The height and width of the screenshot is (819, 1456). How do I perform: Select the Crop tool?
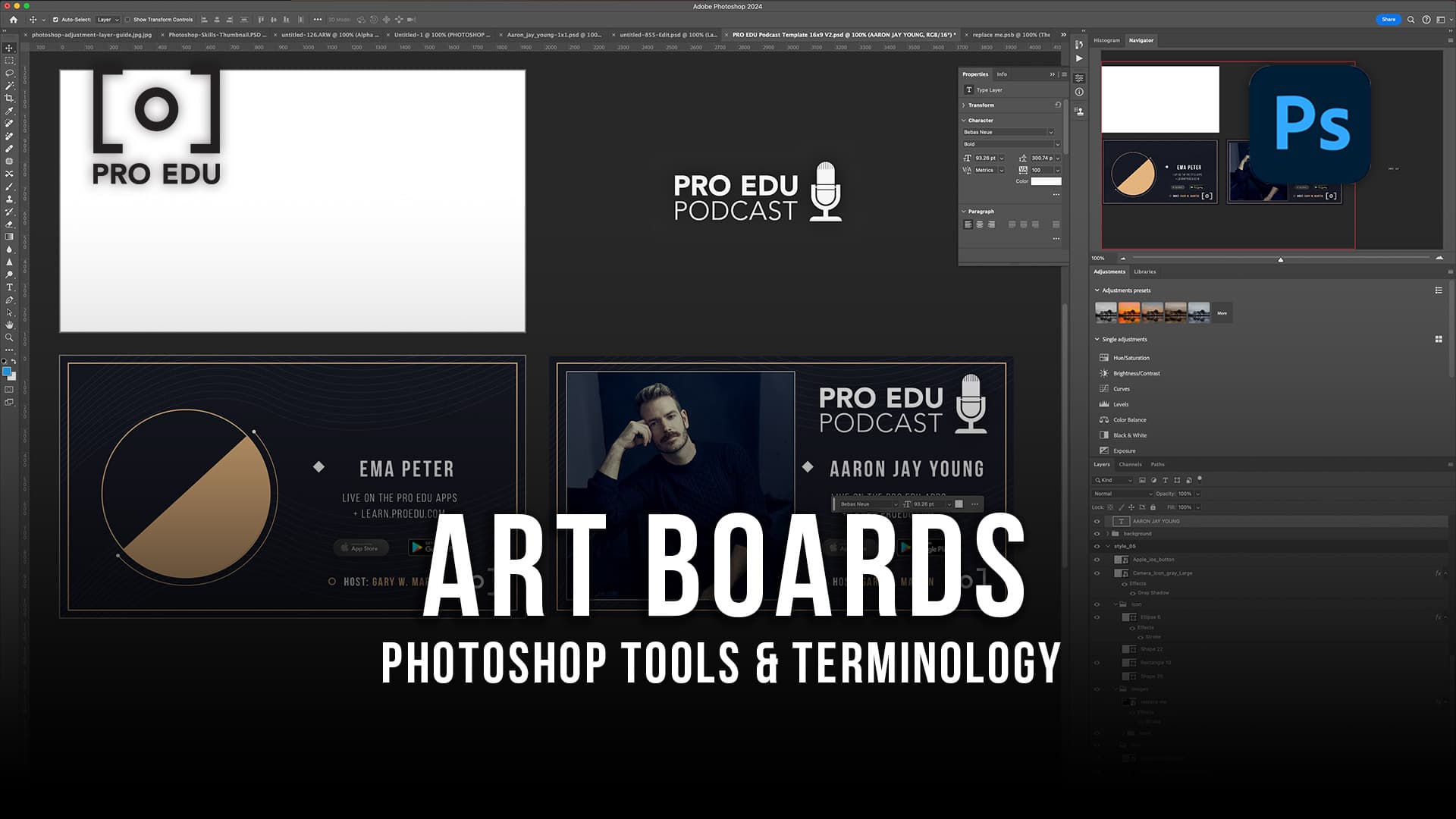(9, 98)
